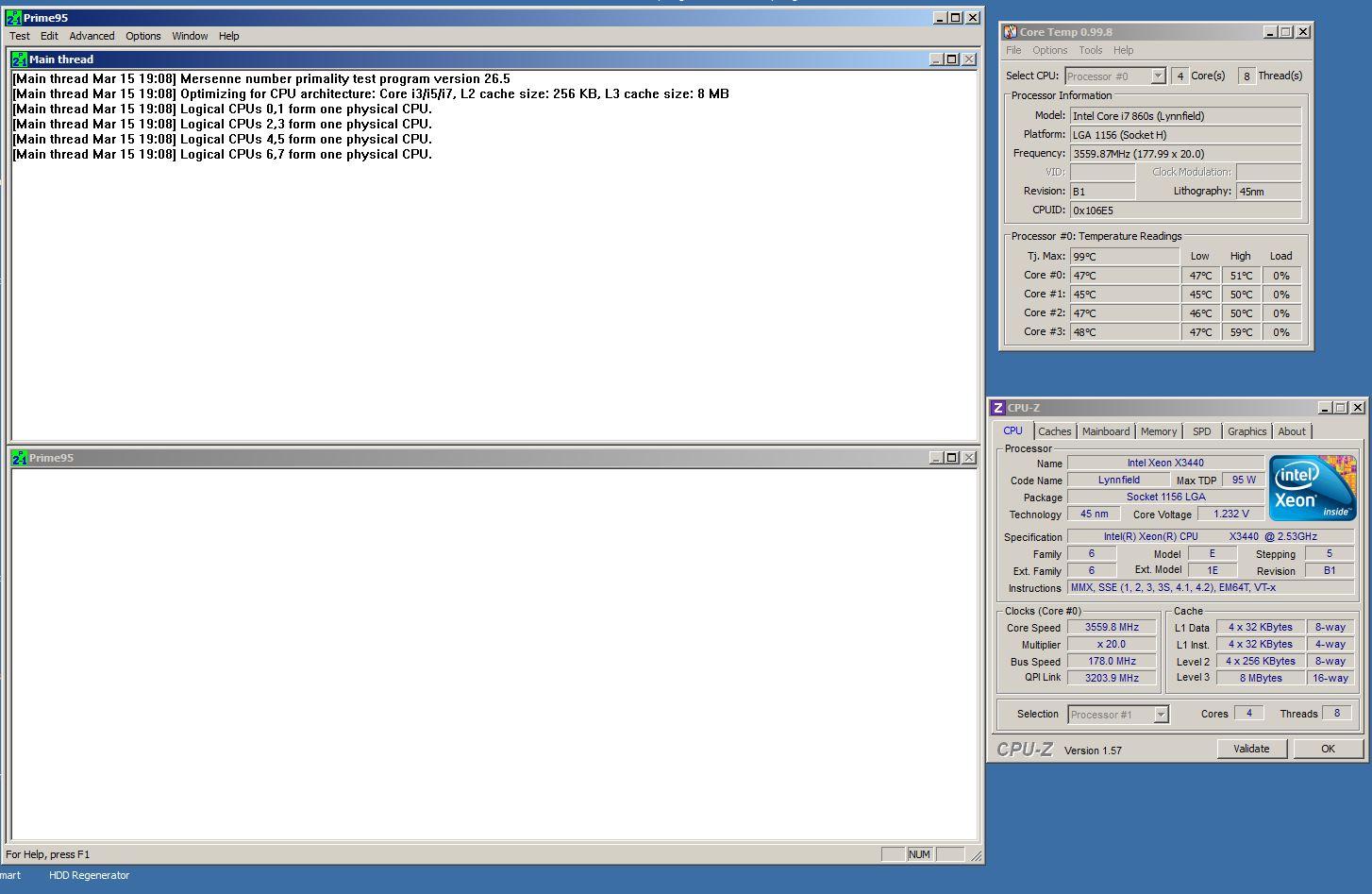
Task: Maximize the lower Prime95 child window
Action: click(952, 458)
